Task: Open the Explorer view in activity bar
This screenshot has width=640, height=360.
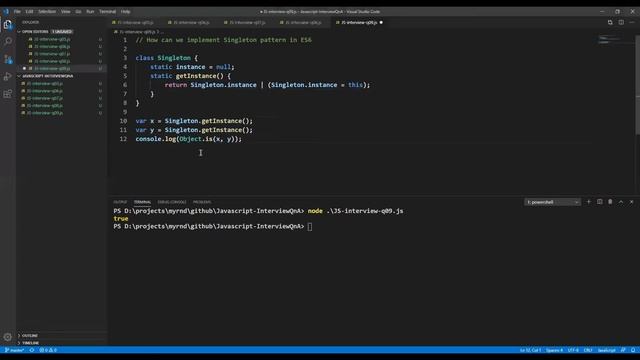Action: pos(8,25)
